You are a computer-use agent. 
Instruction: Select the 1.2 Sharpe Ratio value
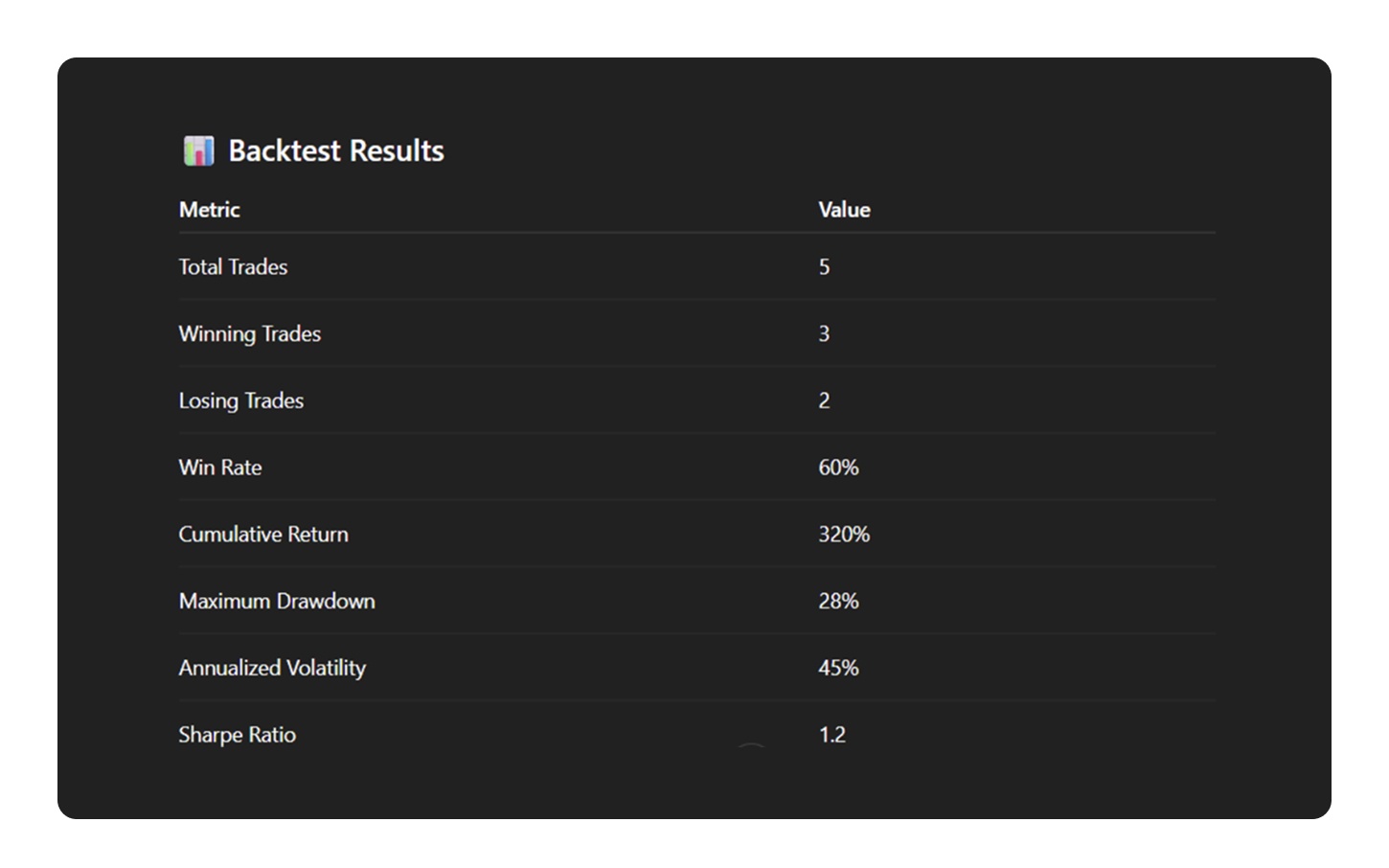point(832,735)
